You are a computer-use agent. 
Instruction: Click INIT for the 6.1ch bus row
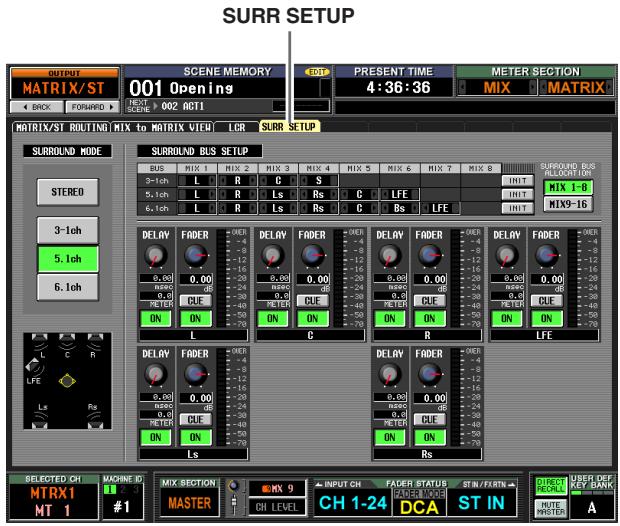pyautogui.click(x=518, y=208)
